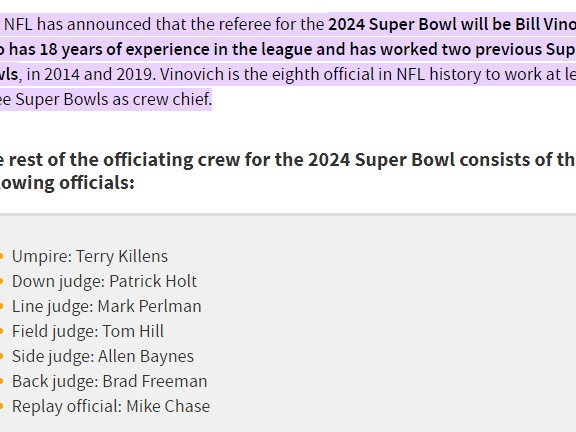The width and height of the screenshot is (576, 432).
Task: Click the orange bullet beside Replay official
Action: pos(1,406)
